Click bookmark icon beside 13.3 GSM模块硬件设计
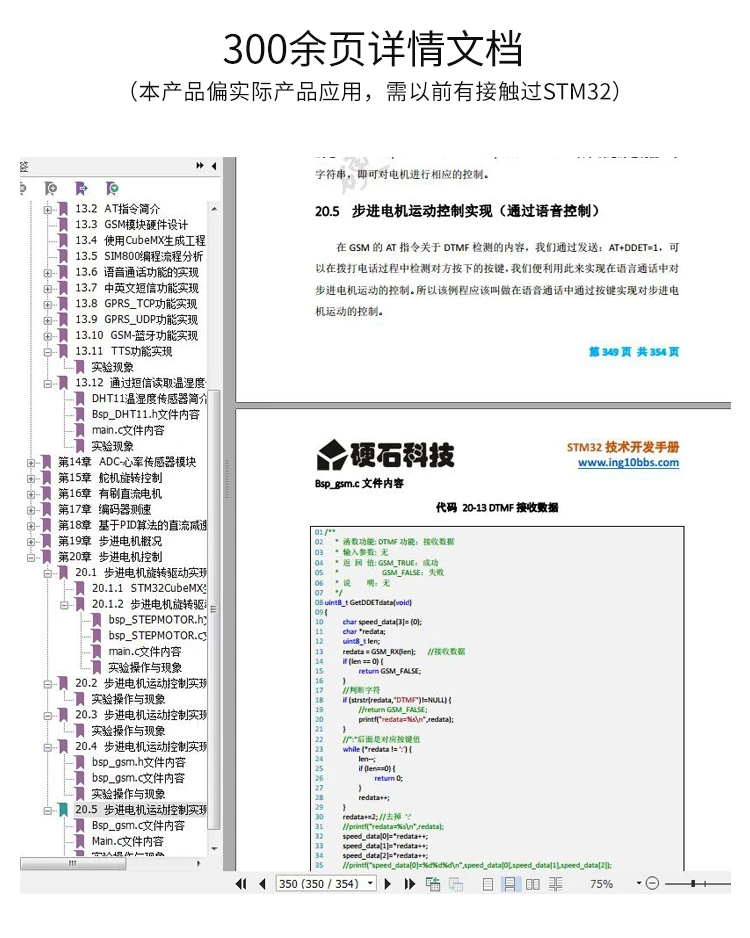 coord(63,224)
